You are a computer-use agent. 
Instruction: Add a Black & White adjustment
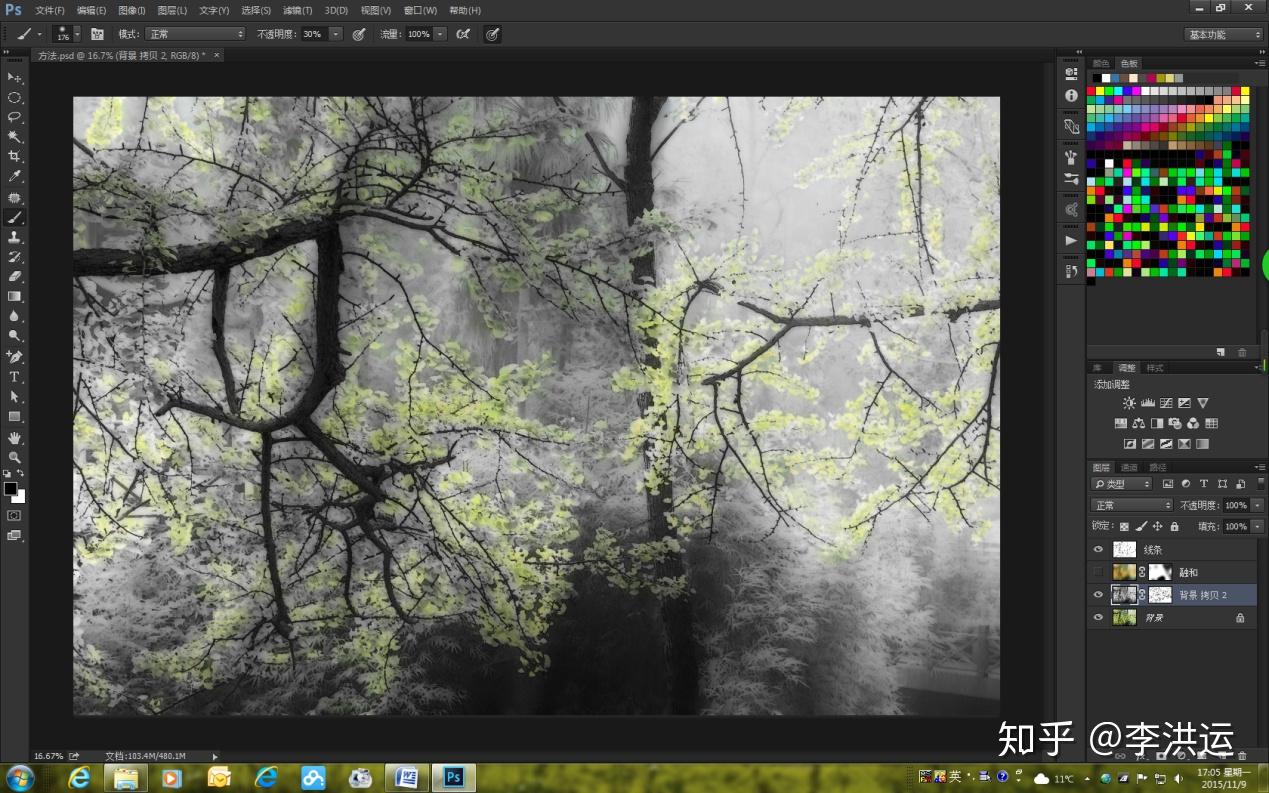pos(1157,424)
